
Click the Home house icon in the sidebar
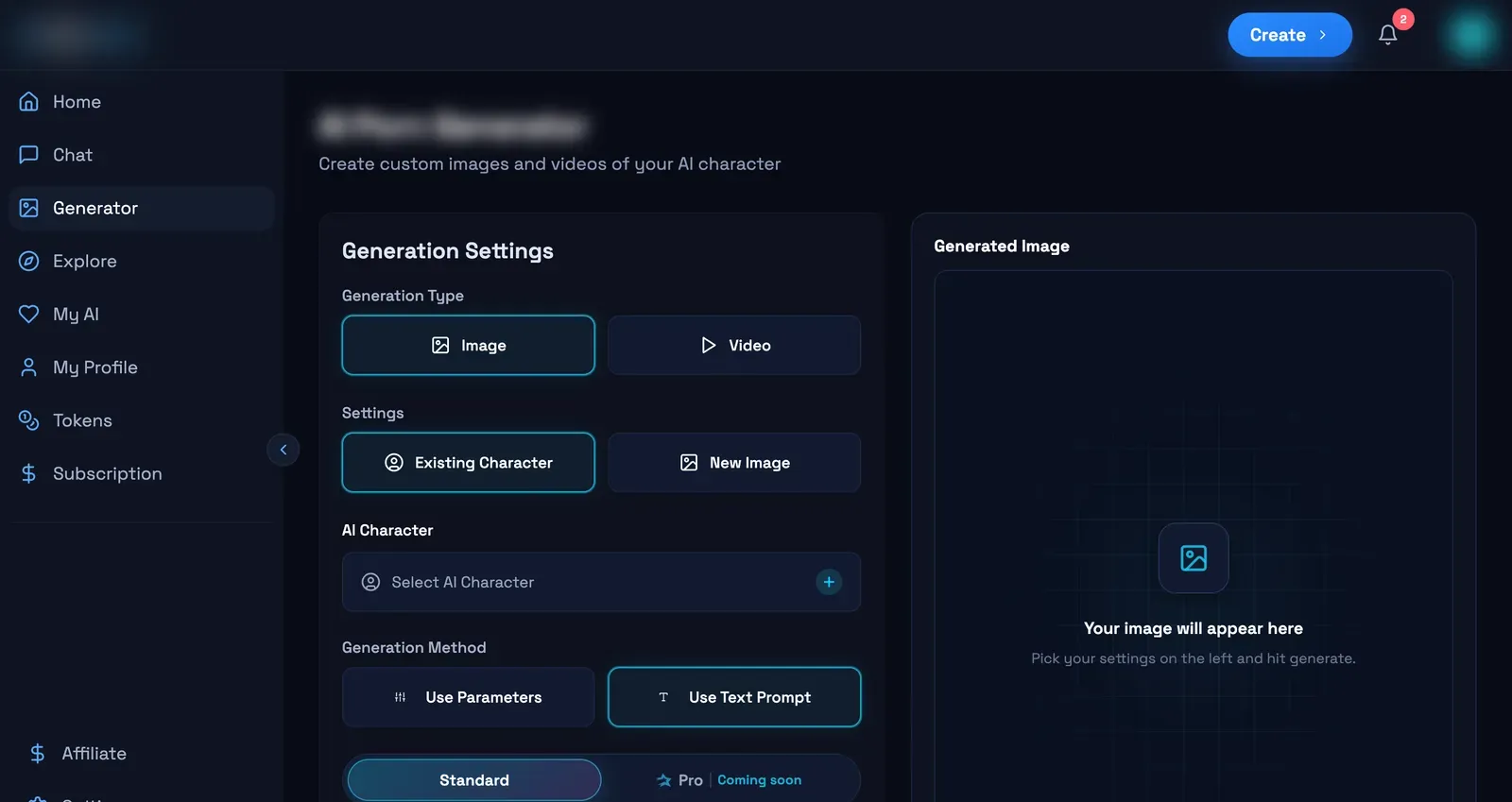click(29, 101)
